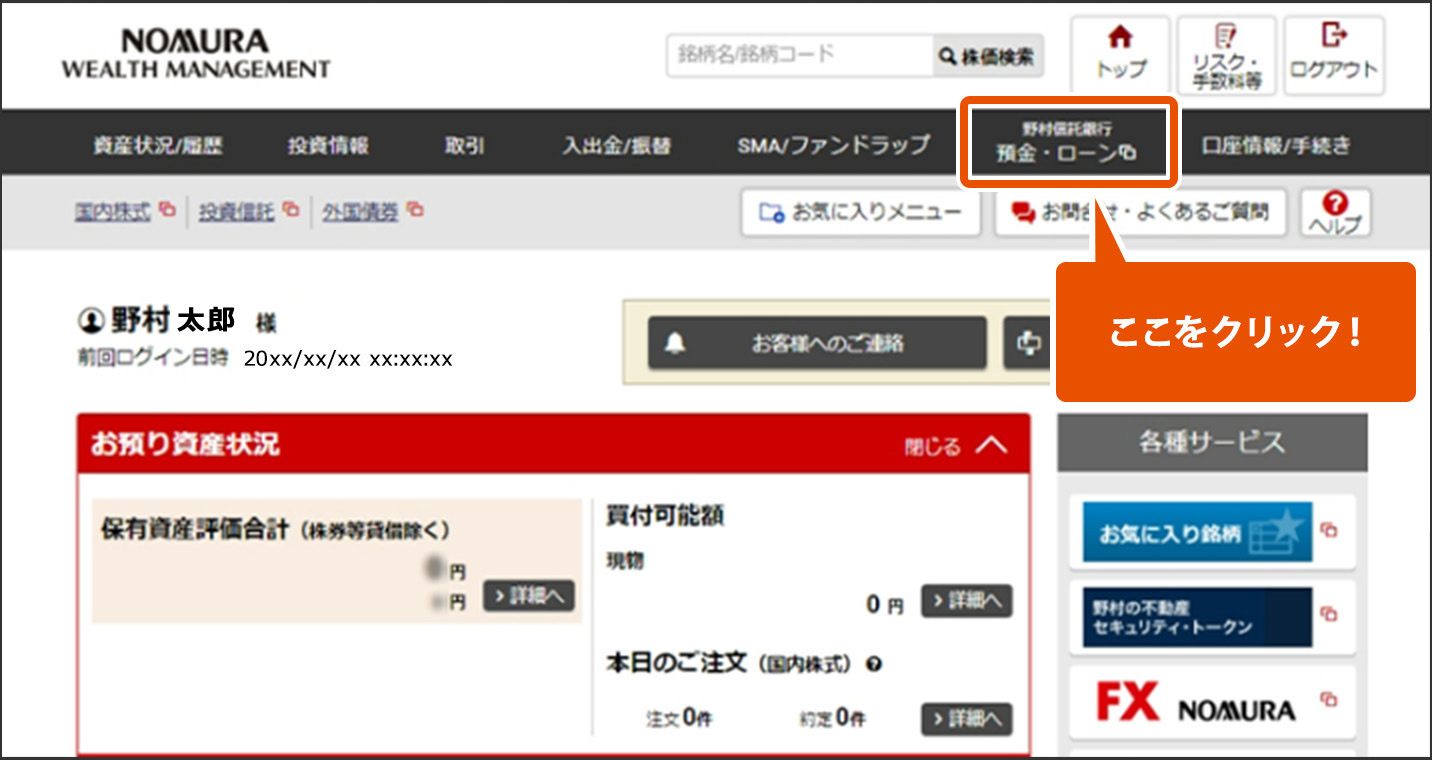This screenshot has height=760, width=1432.
Task: Click the 前回ログイン日時 text
Action: [x=153, y=358]
